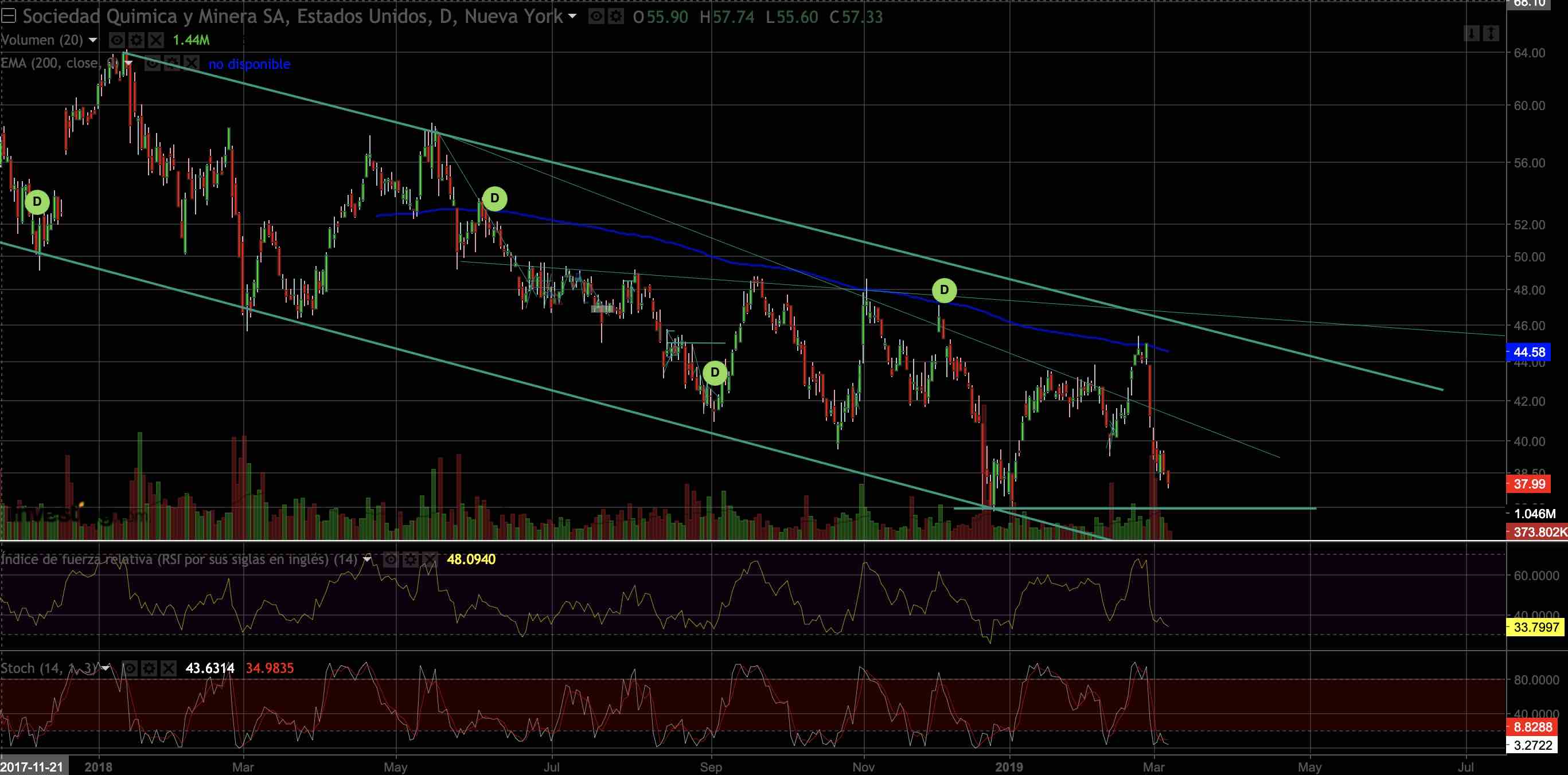The width and height of the screenshot is (1568, 775).
Task: Select the red 37.99 last price label
Action: pyautogui.click(x=1529, y=484)
